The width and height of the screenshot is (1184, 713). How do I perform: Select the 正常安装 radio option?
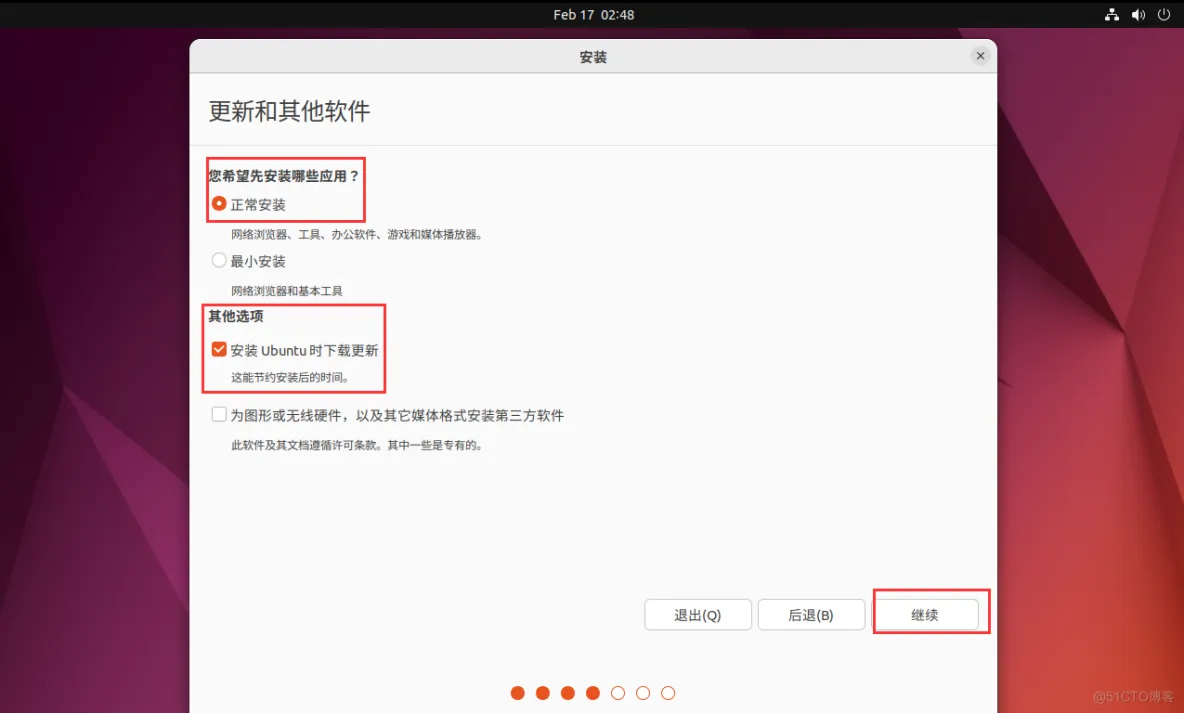pos(219,204)
